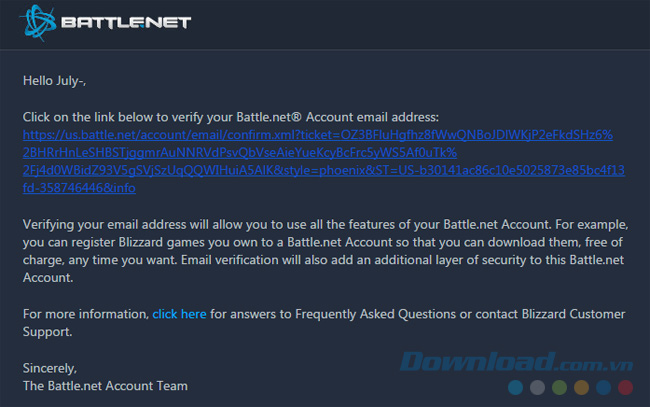Select the green dot in the dot row

tap(560, 386)
